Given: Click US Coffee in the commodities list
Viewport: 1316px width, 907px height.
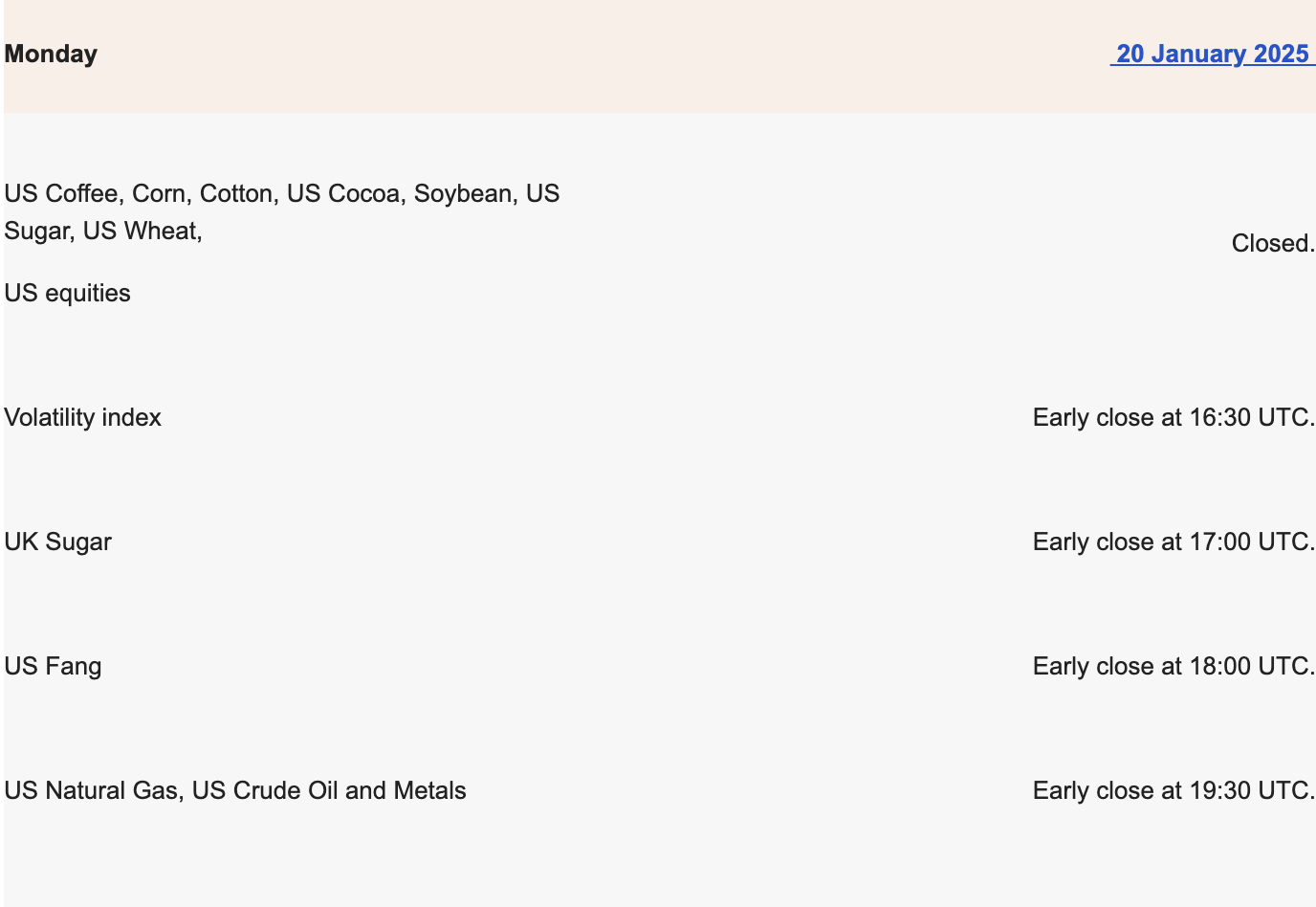Looking at the screenshot, I should pyautogui.click(x=61, y=193).
